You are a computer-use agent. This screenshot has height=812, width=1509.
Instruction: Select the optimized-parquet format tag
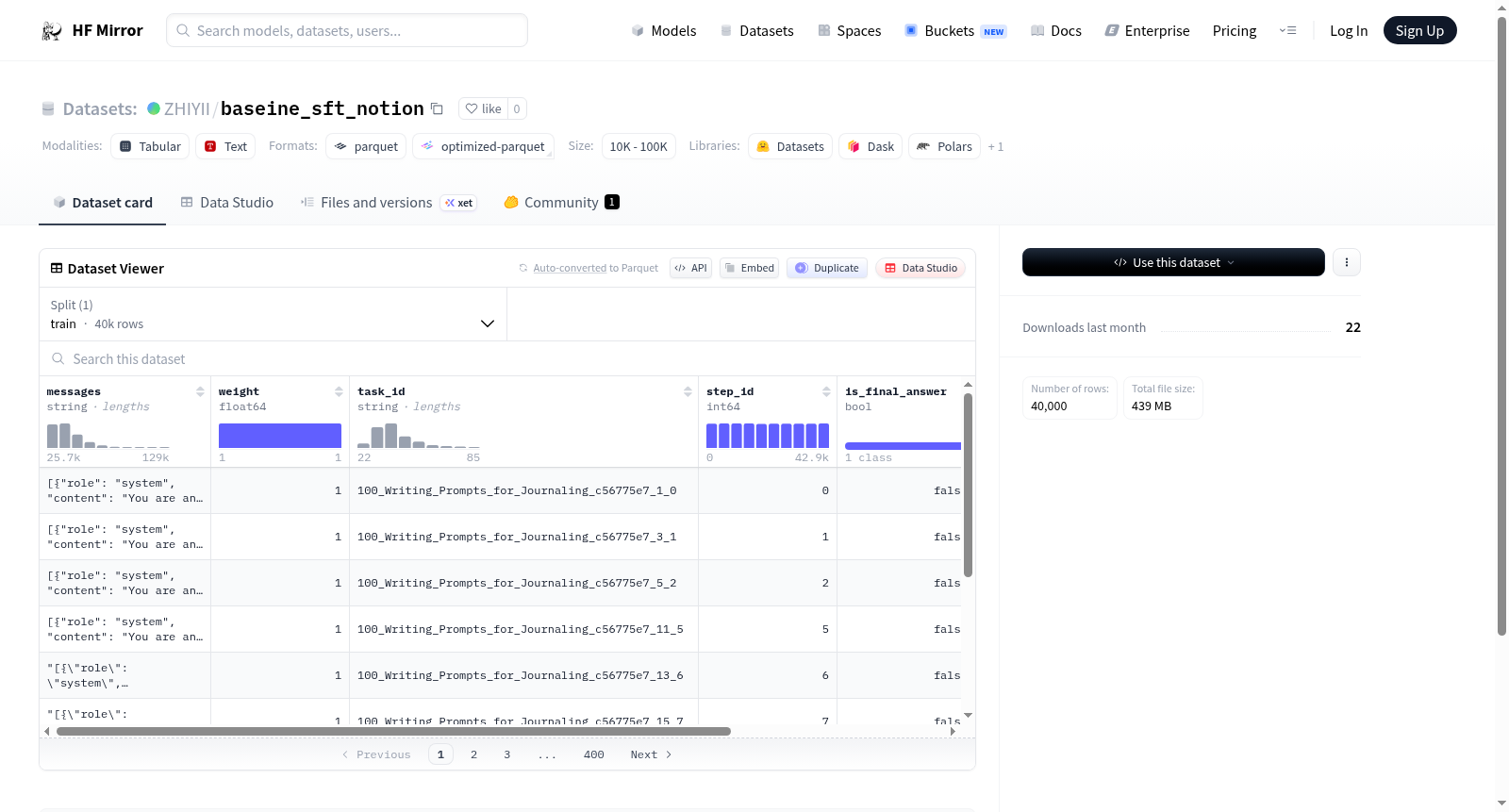click(483, 146)
